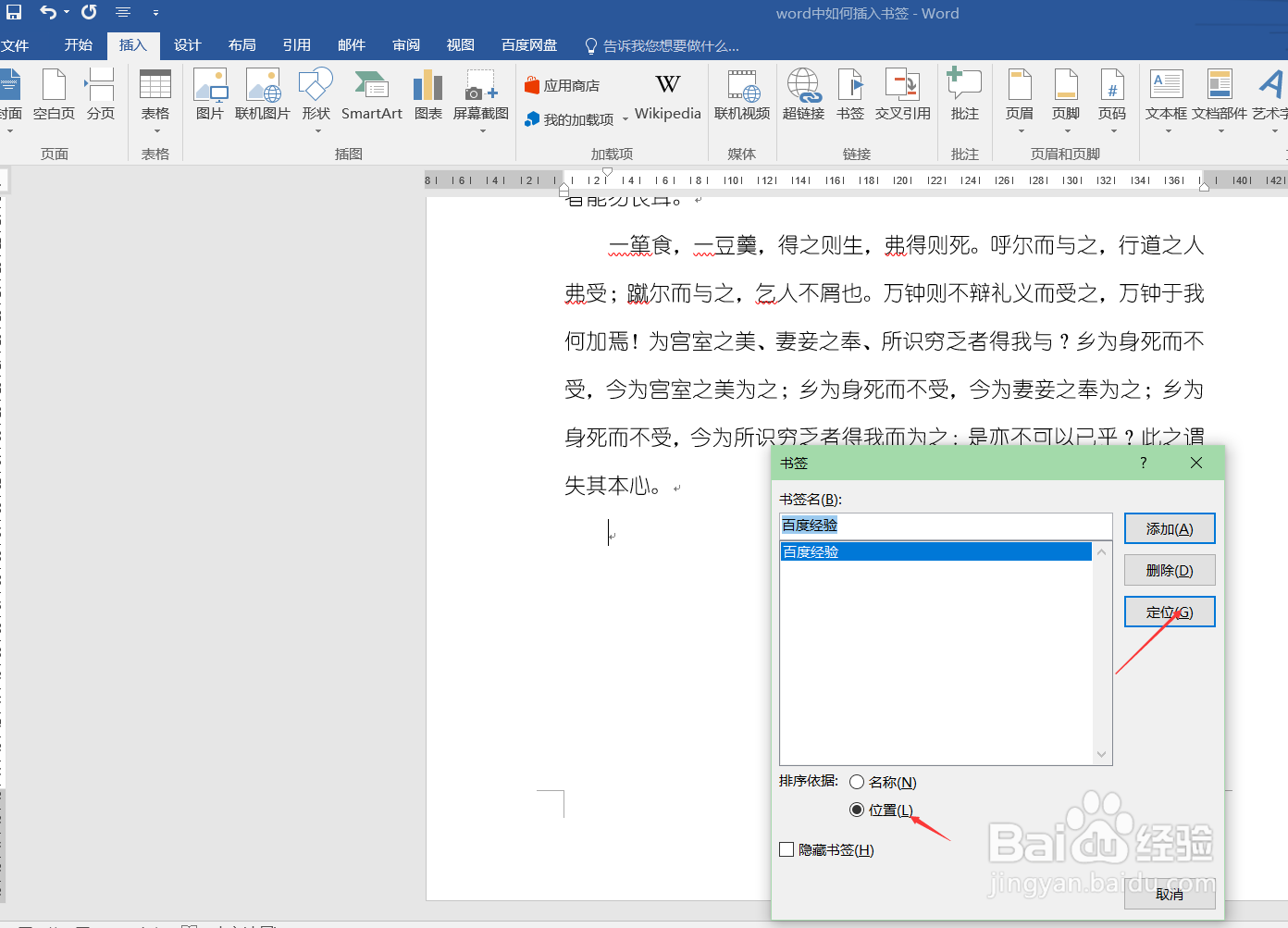Screen dimensions: 1288x928
Task: Enable the 隐藏书签 checkbox
Action: tap(786, 849)
